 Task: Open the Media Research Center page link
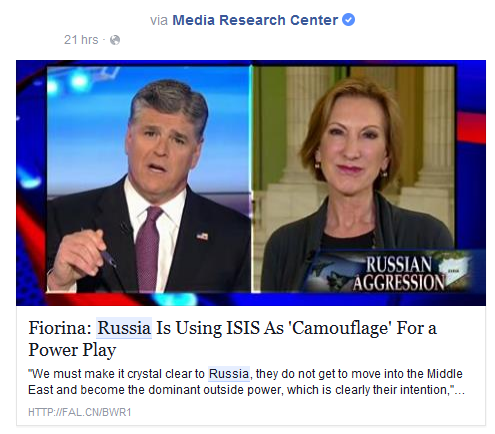(x=255, y=20)
